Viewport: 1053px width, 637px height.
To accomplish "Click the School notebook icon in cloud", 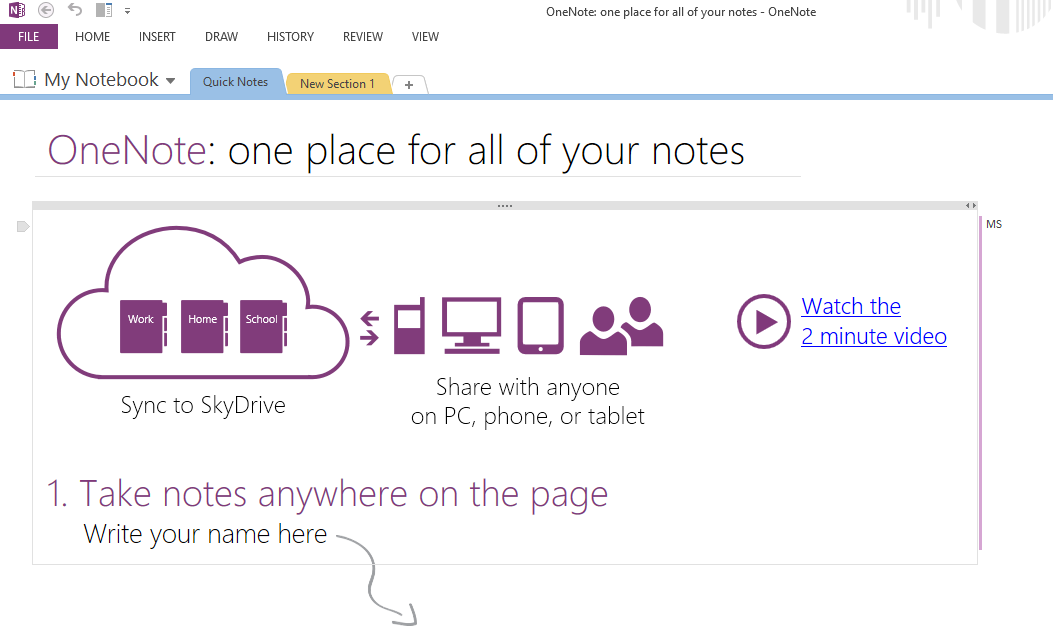I will [x=264, y=327].
